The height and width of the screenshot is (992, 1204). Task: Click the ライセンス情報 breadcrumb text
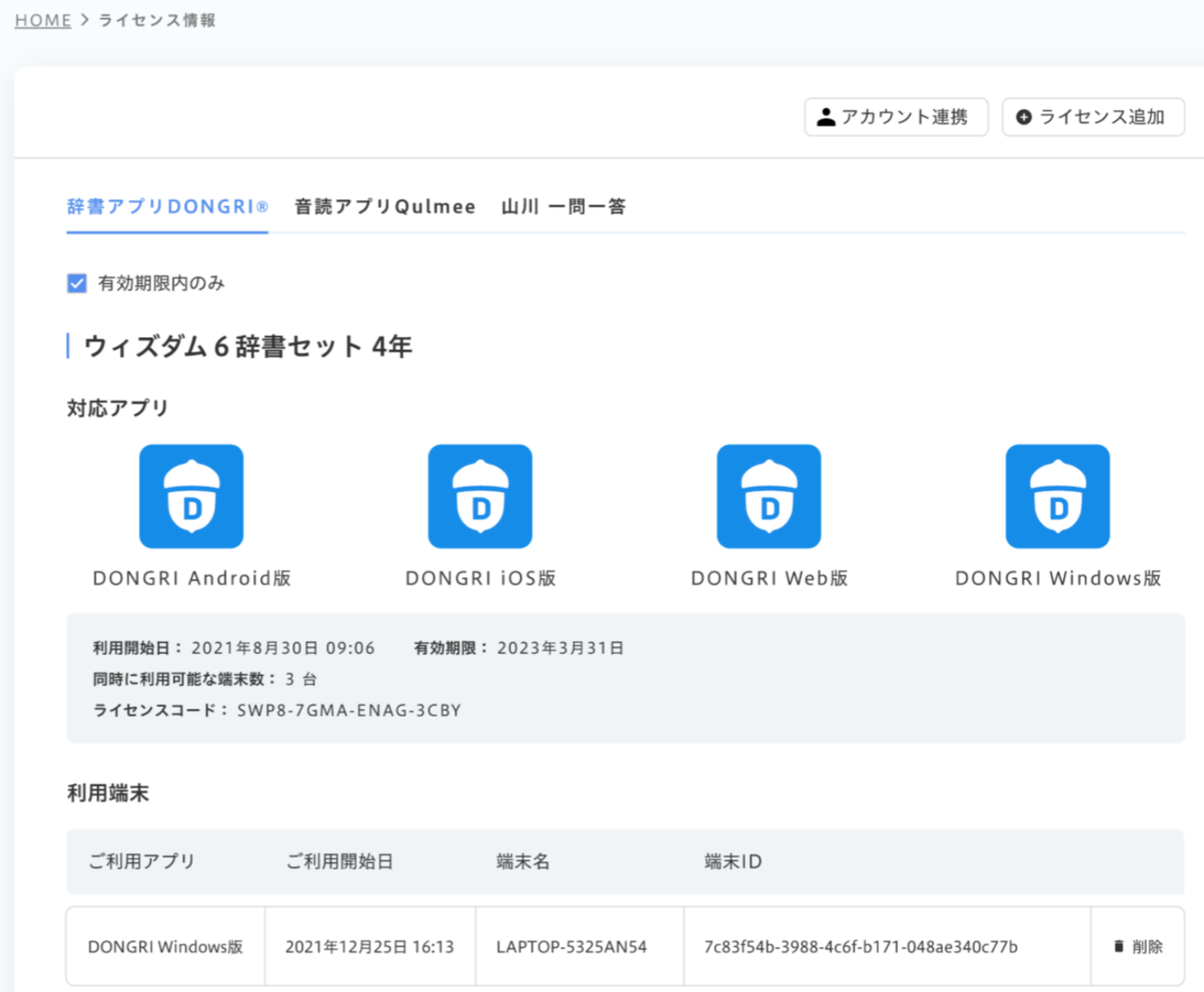[x=157, y=20]
